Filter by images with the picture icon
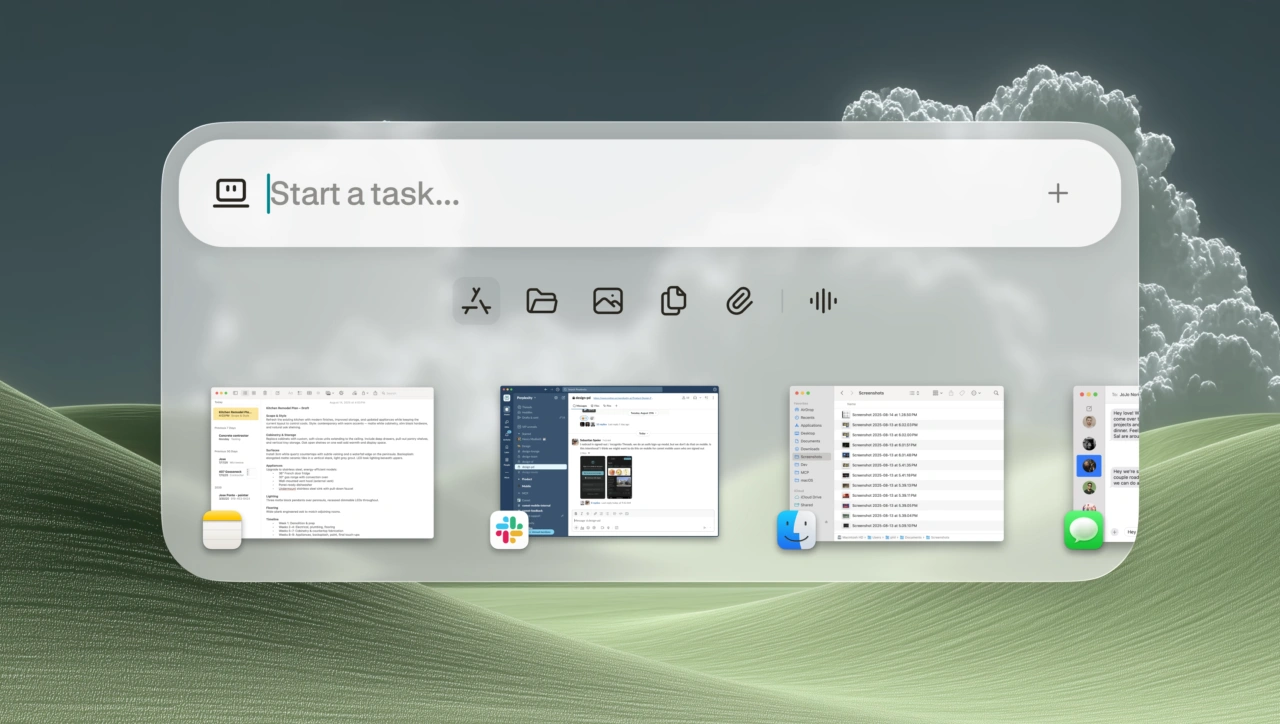The height and width of the screenshot is (724, 1280). tap(607, 300)
